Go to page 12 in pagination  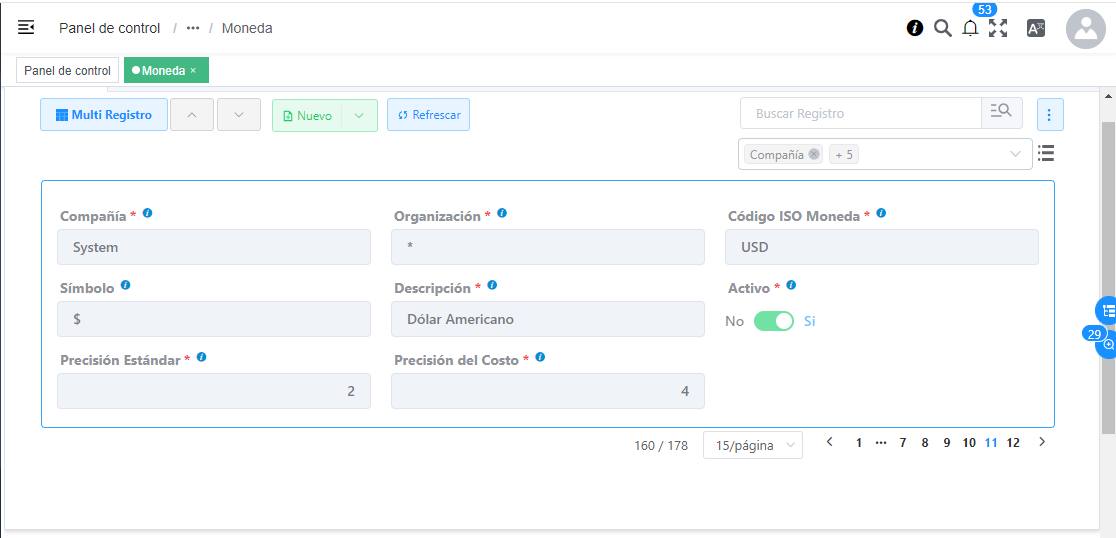1013,443
